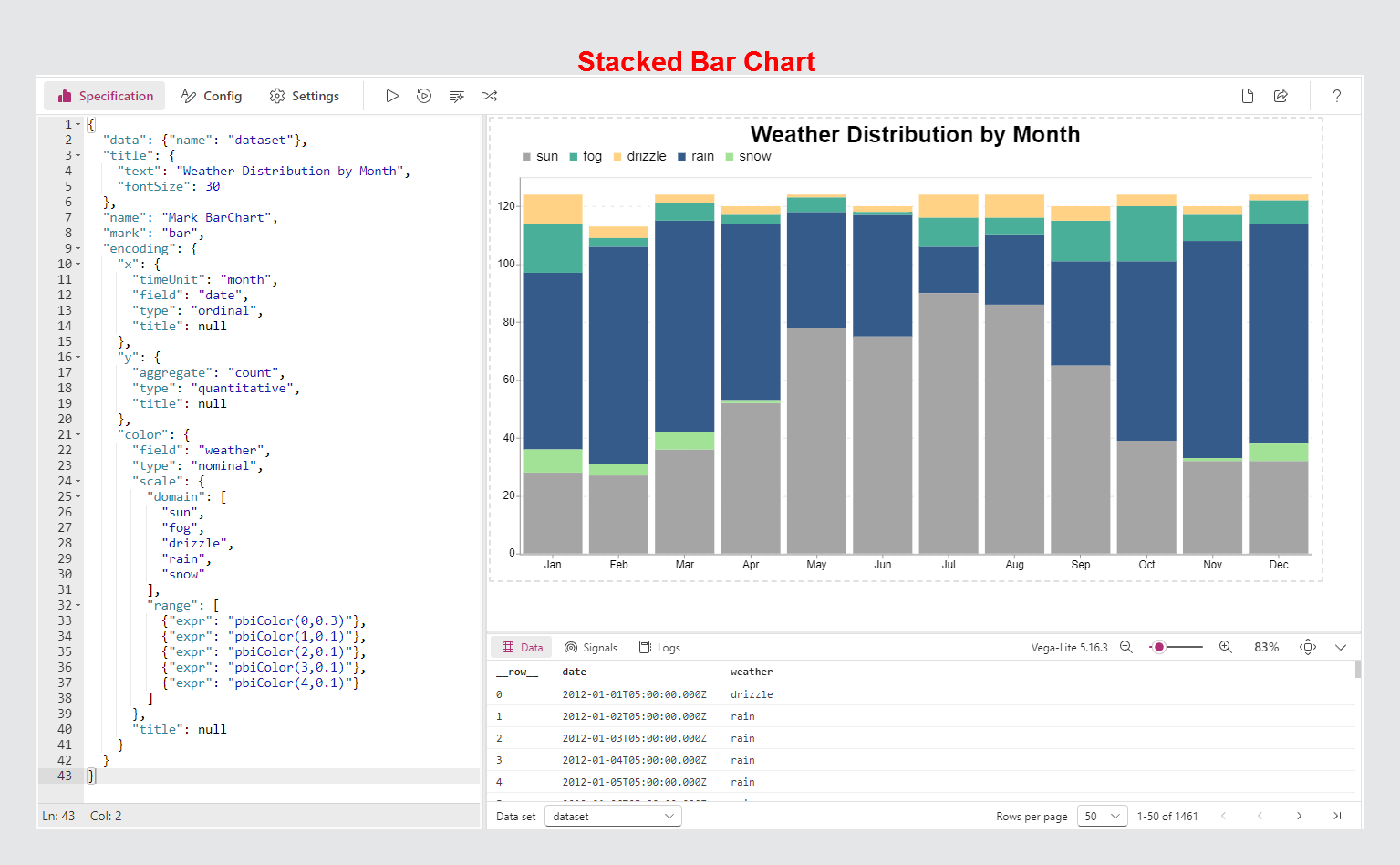View the Logs pane

[x=659, y=647]
